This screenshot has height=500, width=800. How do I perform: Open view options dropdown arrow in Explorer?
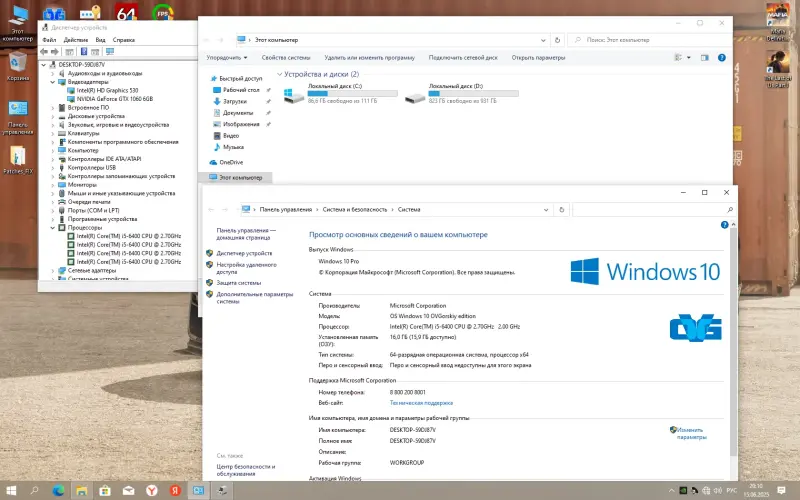click(689, 58)
